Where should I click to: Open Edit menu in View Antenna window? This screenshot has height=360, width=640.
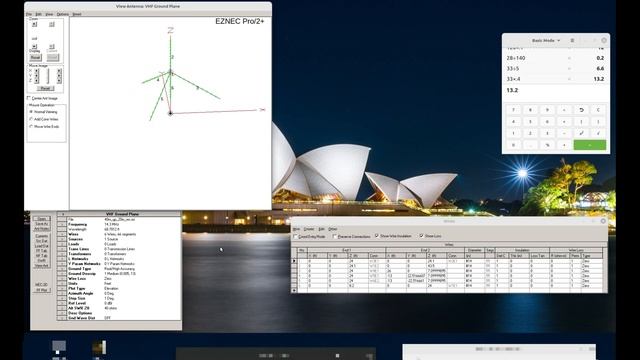click(38, 14)
